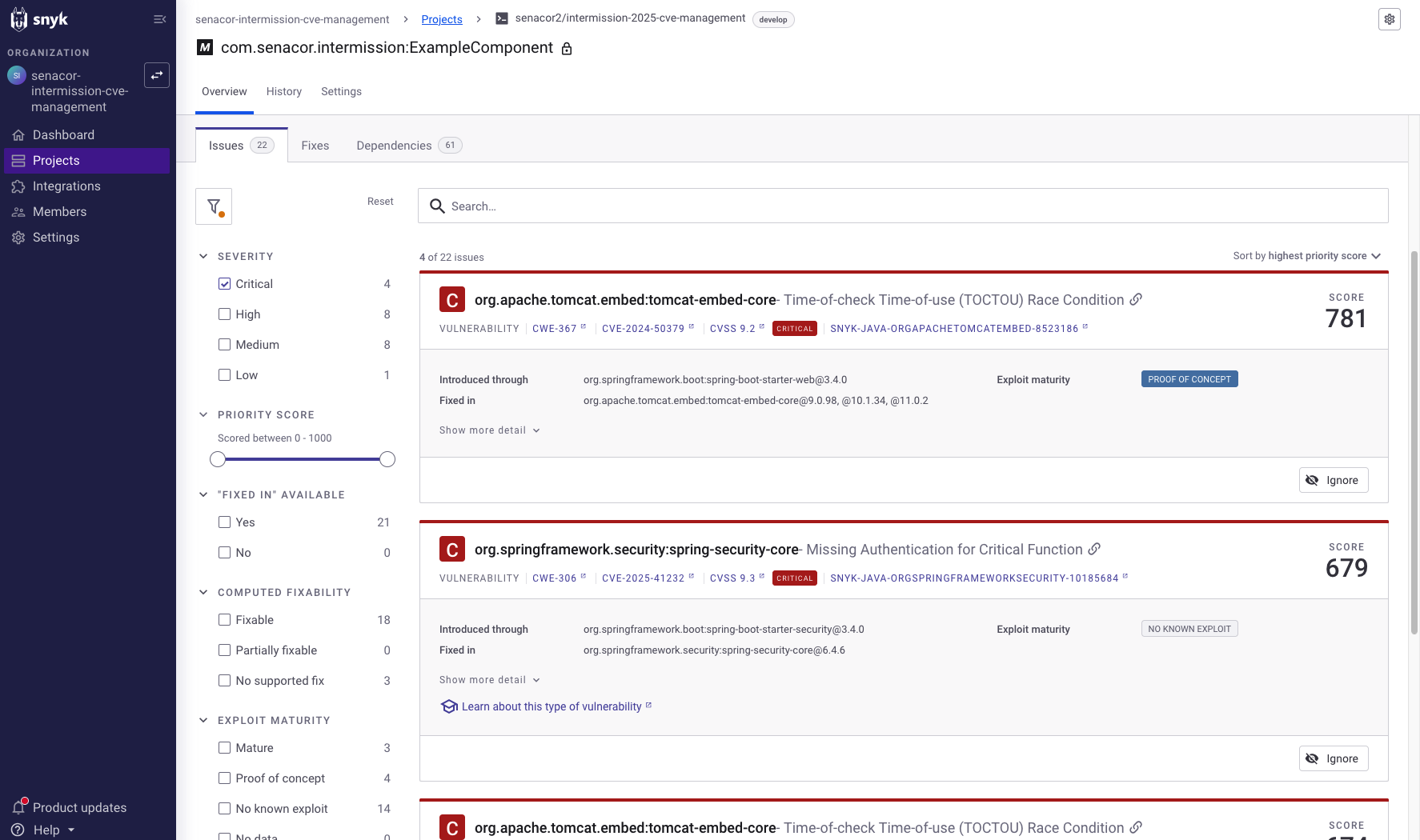Screen dimensions: 1420x840
Task: Click the CLI terminal icon in breadcrumb
Action: (502, 18)
